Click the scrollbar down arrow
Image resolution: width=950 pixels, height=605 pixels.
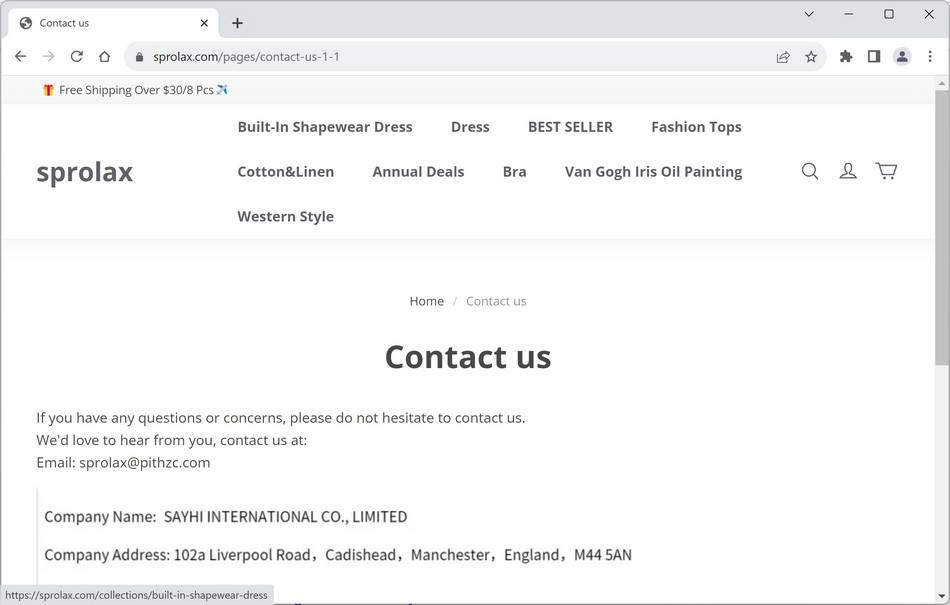coord(942,597)
